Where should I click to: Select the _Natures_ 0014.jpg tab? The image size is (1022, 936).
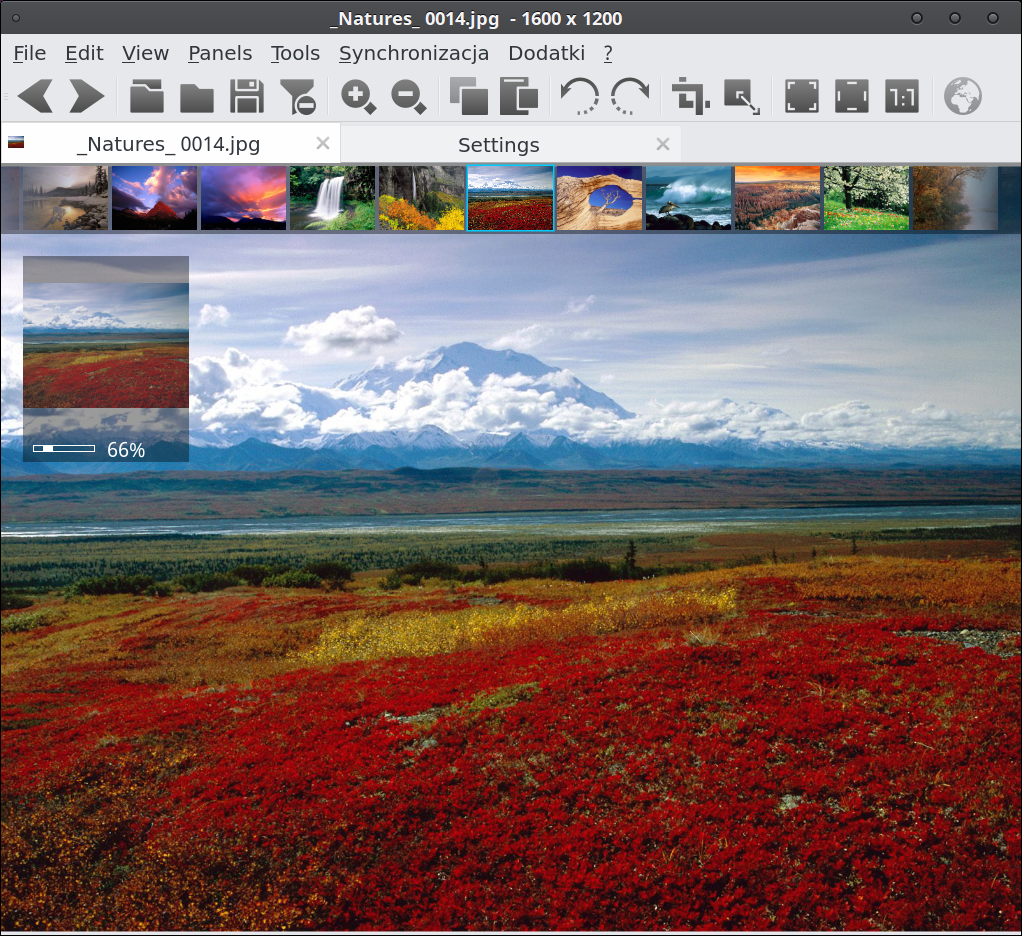169,144
